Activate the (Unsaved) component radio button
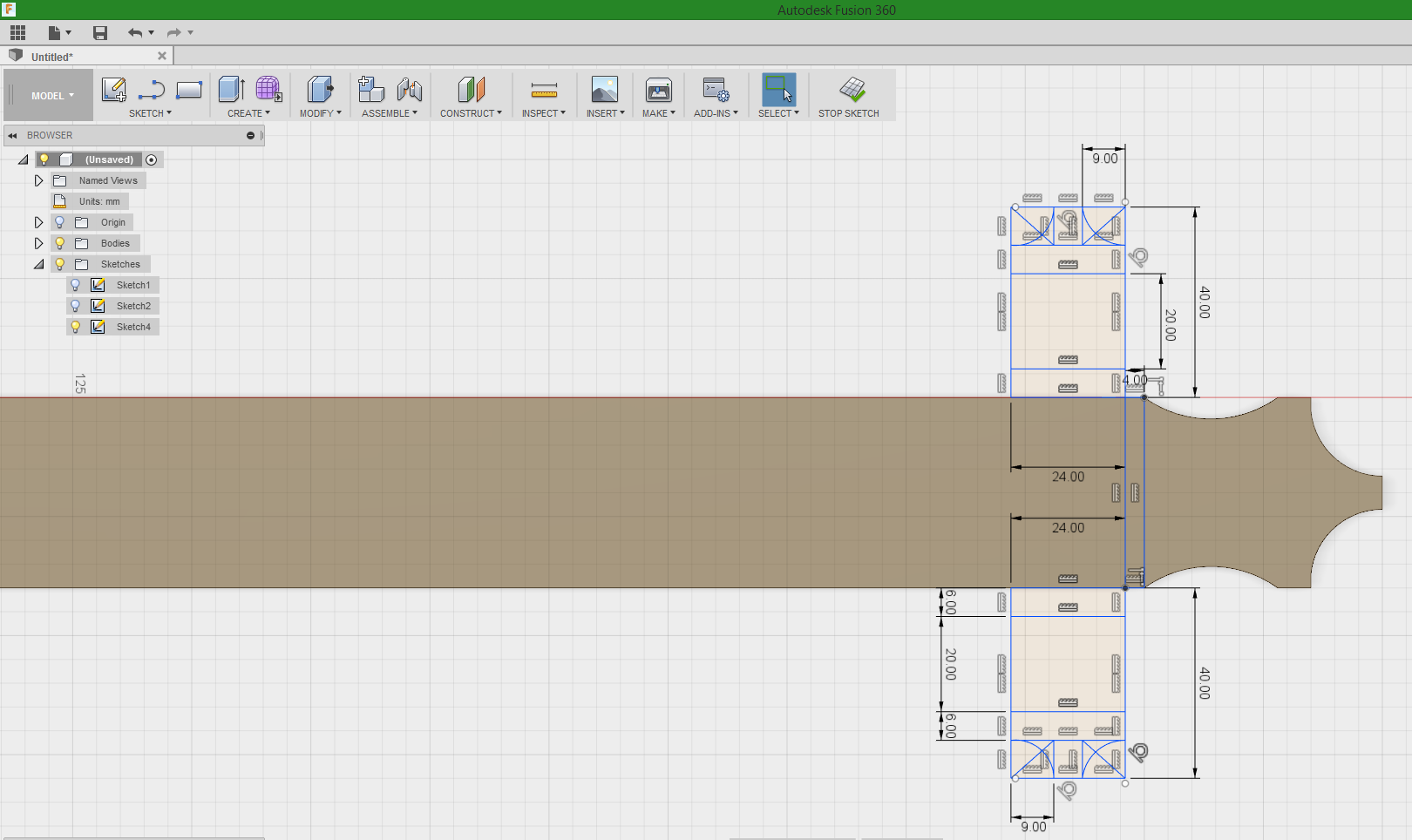1412x840 pixels. pos(152,159)
